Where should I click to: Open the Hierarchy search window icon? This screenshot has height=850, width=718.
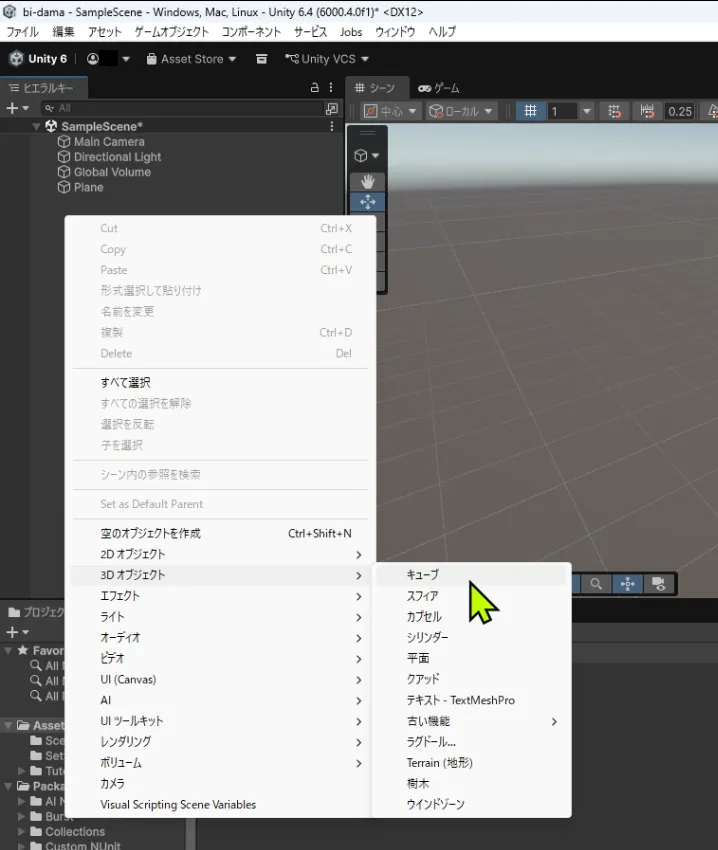coord(331,108)
